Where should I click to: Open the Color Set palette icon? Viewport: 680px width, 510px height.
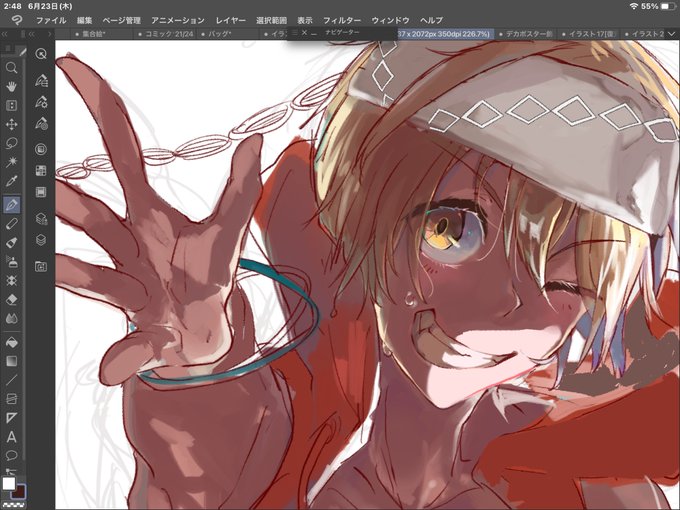[41, 170]
